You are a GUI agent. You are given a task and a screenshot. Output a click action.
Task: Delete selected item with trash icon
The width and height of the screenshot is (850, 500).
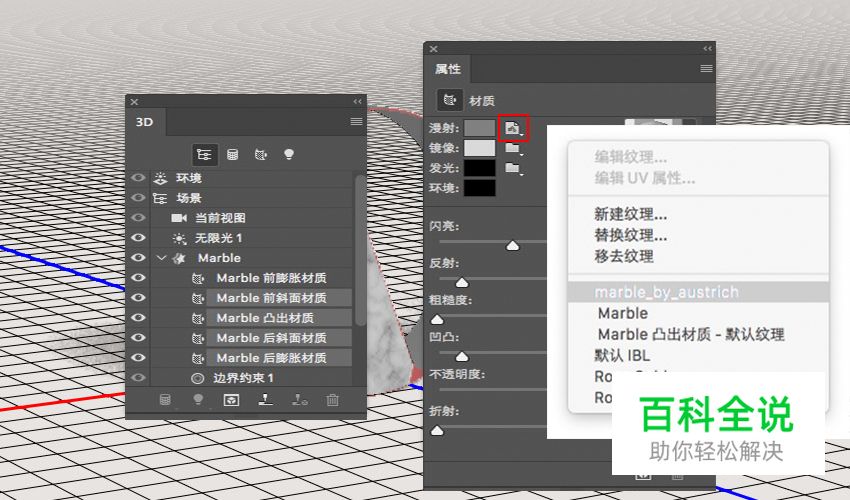tap(332, 400)
